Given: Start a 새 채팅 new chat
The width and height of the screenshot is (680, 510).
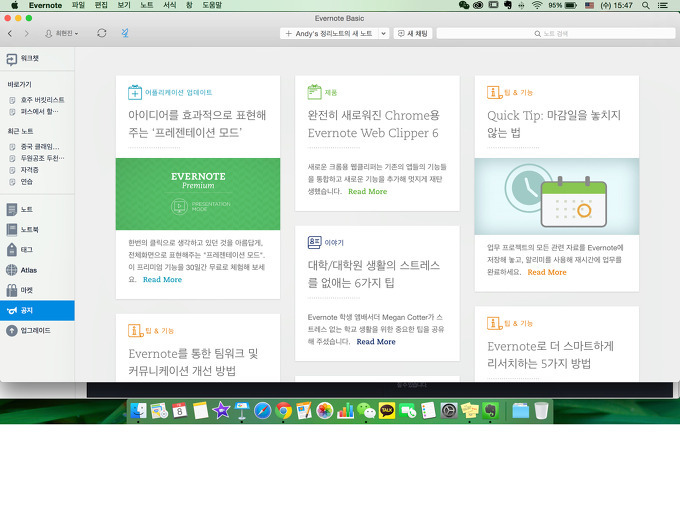Looking at the screenshot, I should click(413, 33).
